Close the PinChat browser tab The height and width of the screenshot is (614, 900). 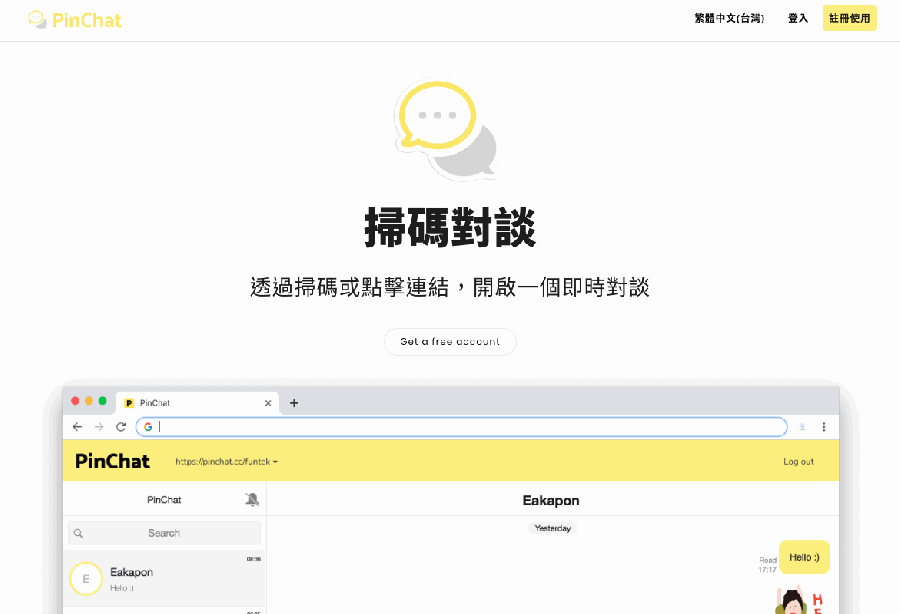coord(268,403)
